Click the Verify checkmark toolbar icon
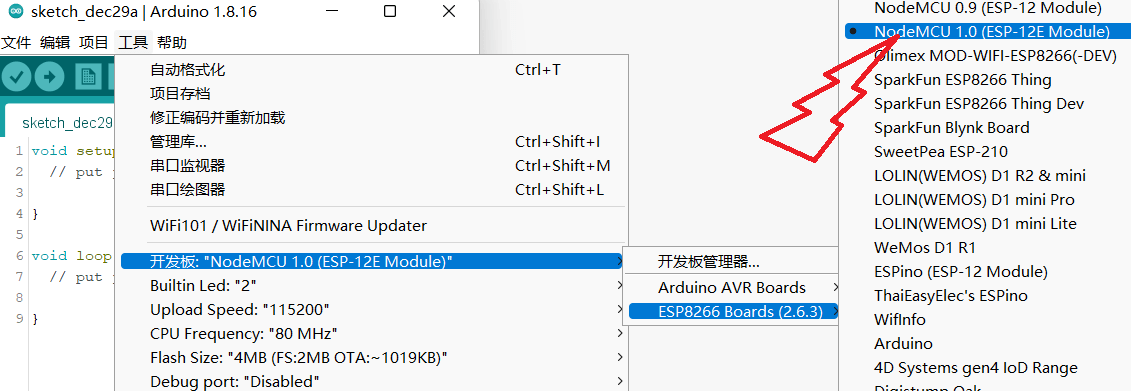Screen dimensions: 1131x391 click(17, 76)
